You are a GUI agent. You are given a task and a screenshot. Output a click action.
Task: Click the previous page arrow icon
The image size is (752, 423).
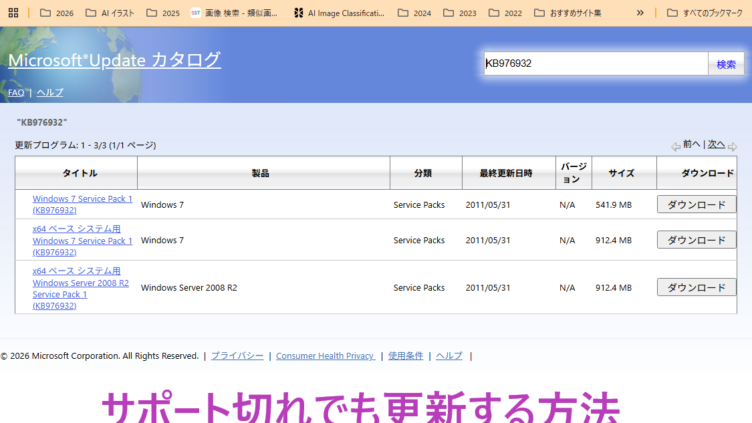click(676, 146)
